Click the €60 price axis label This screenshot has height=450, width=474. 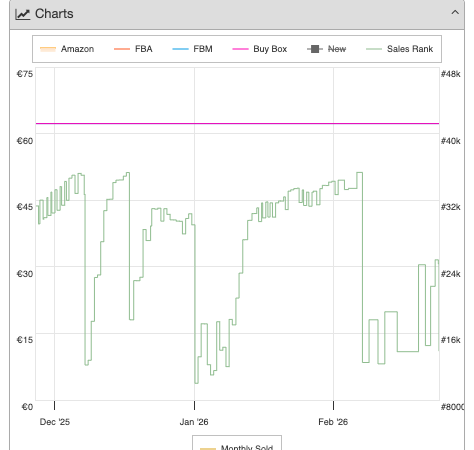[25, 141]
